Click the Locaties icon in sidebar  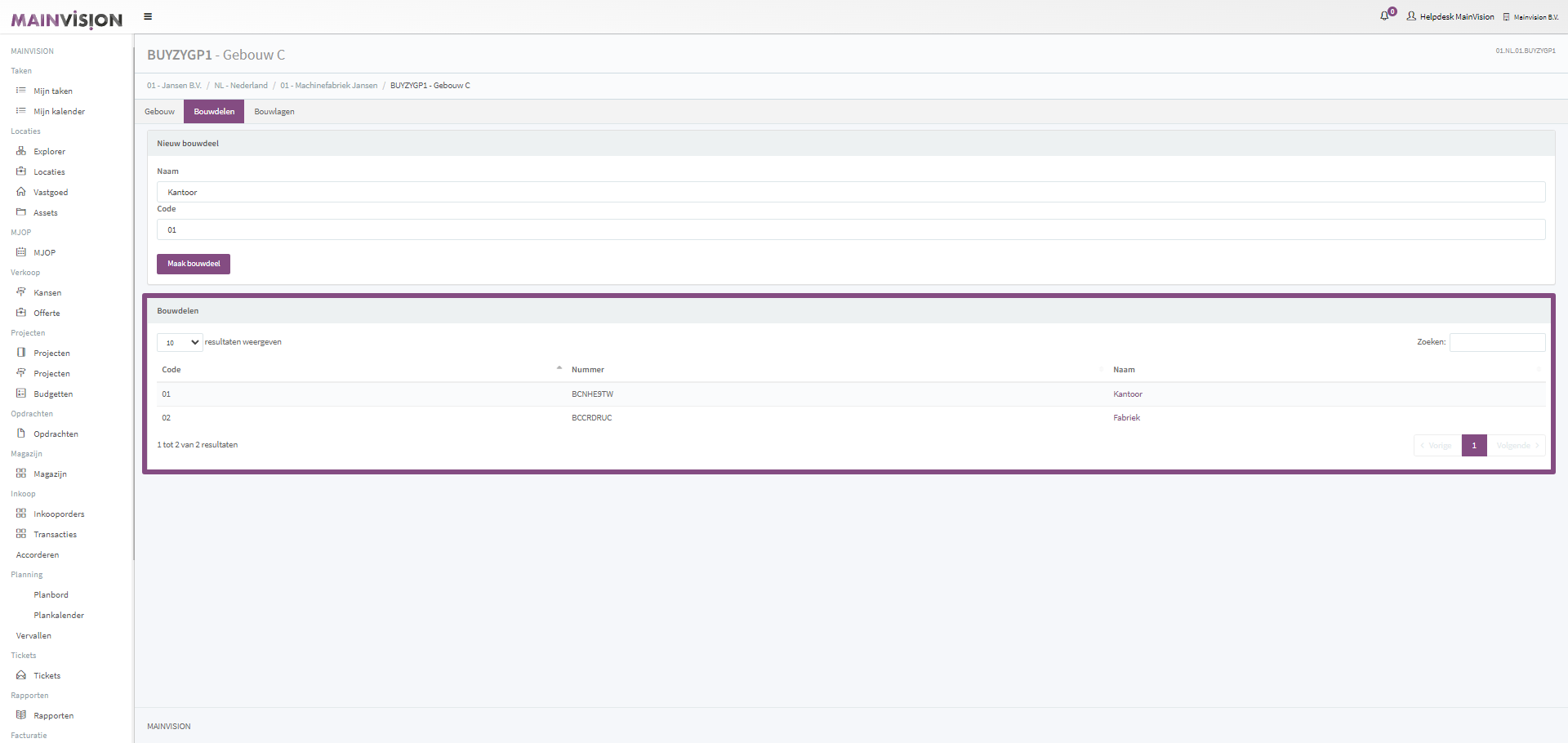(21, 171)
